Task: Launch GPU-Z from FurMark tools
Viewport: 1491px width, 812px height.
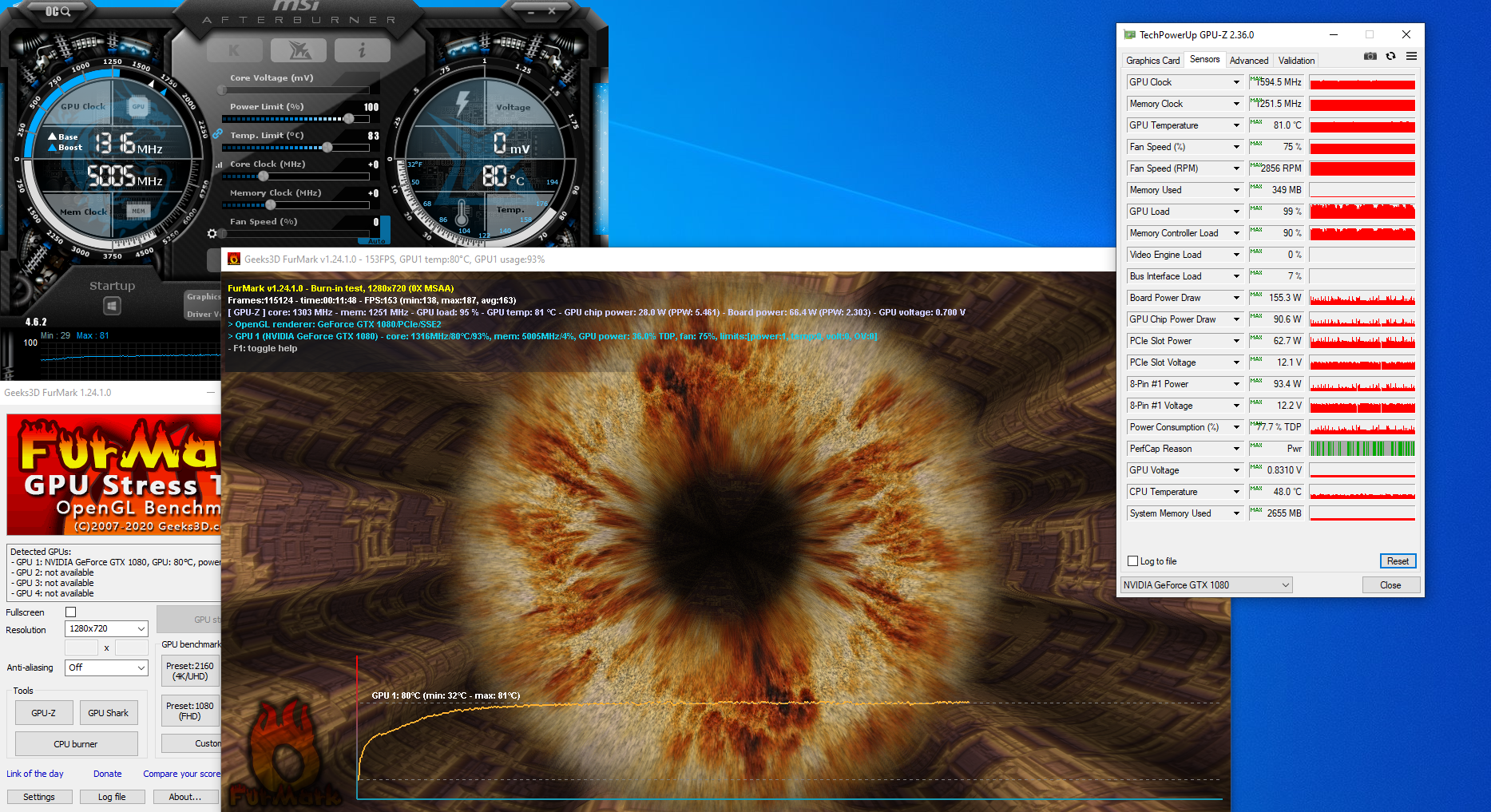Action: click(44, 713)
